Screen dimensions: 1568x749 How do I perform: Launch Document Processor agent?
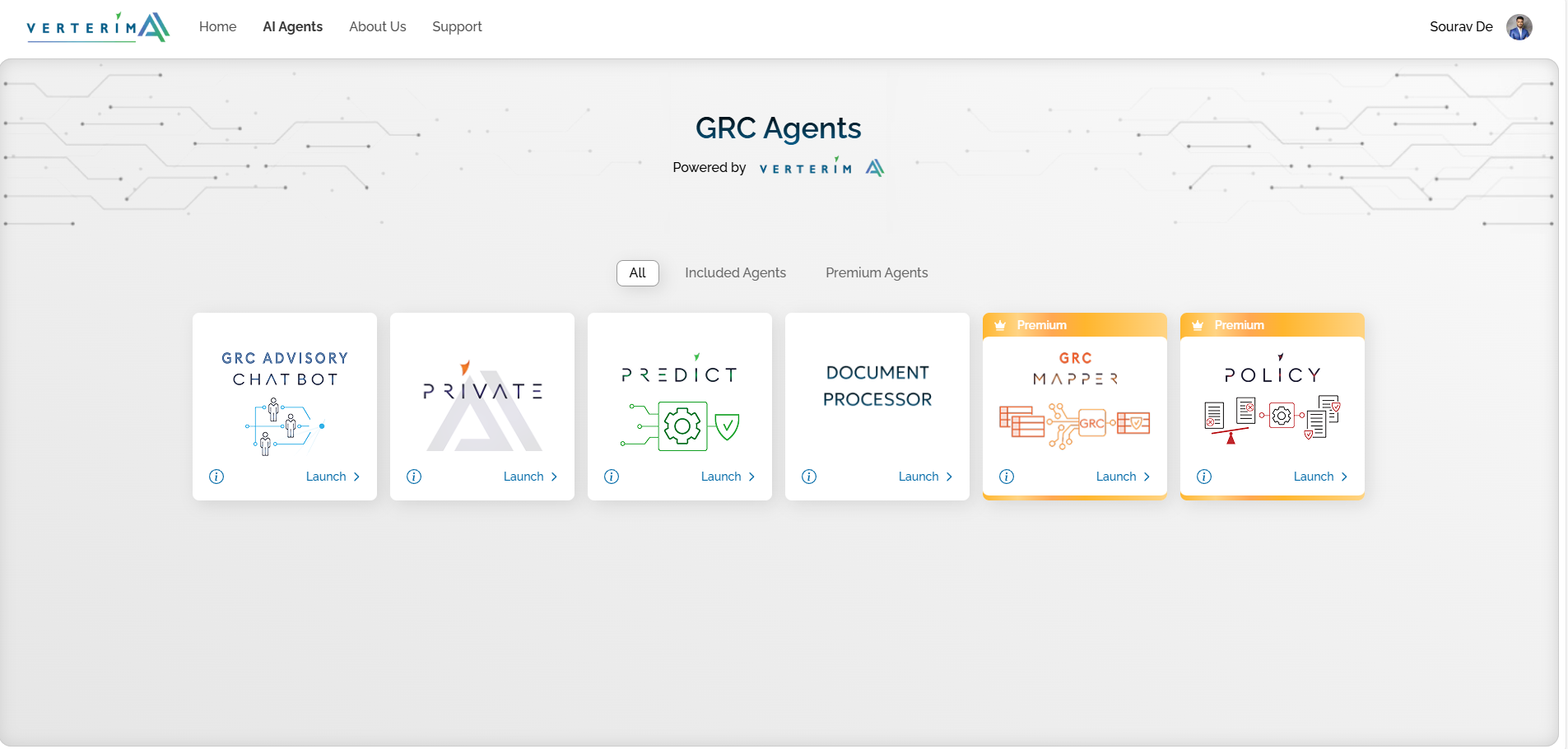click(x=925, y=477)
